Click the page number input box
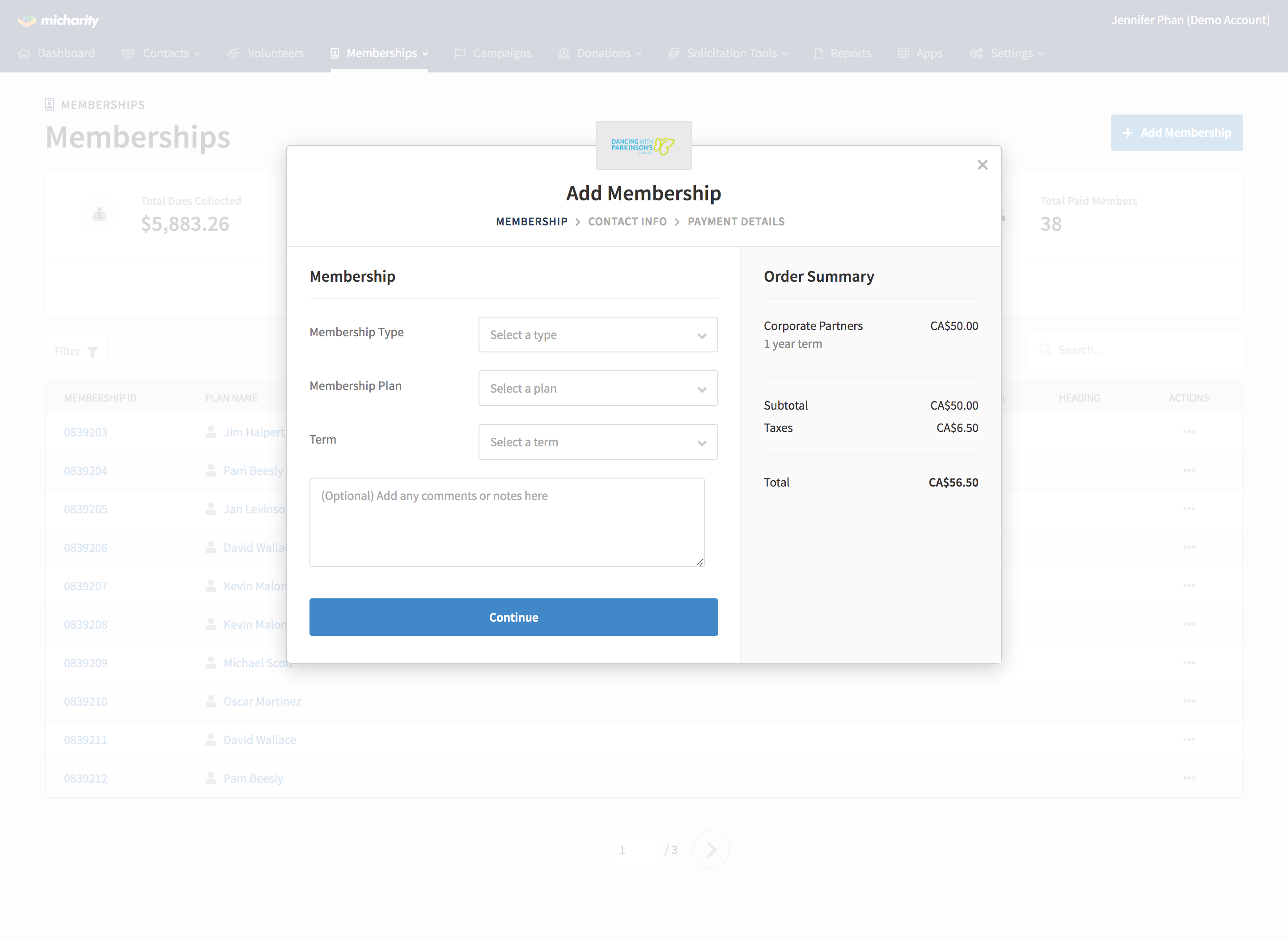 [x=633, y=850]
